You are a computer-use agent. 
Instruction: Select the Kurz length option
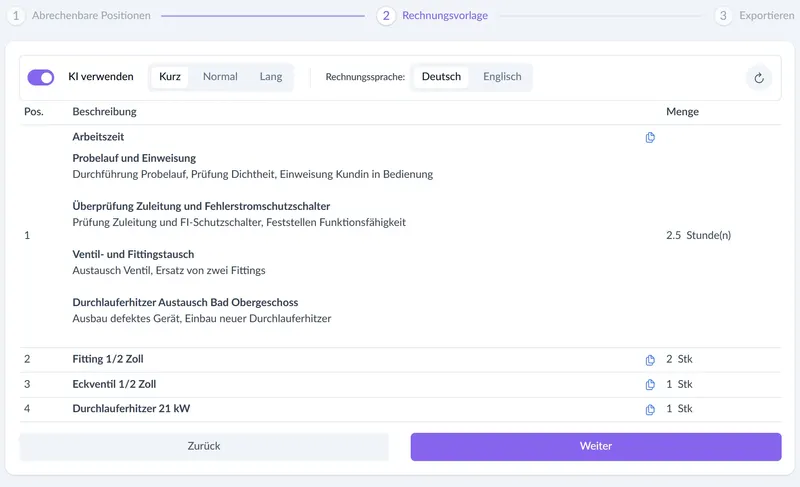point(170,76)
